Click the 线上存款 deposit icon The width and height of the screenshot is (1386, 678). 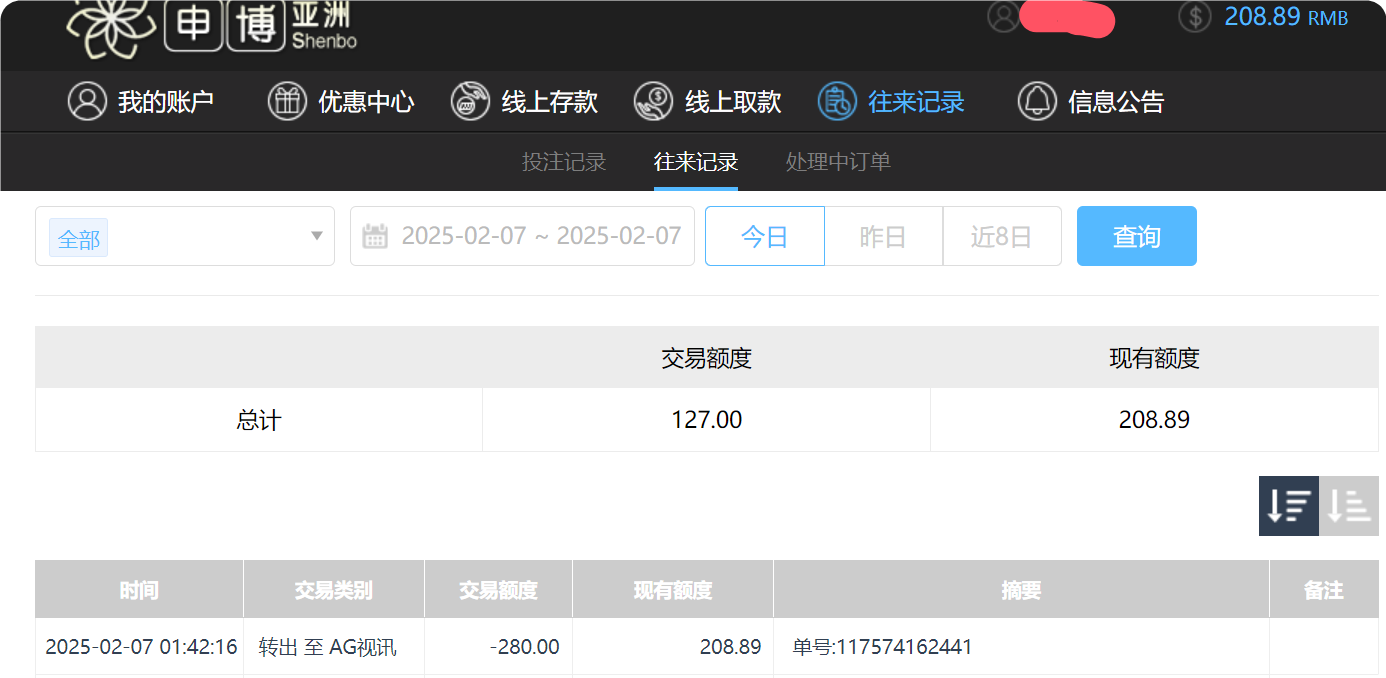(x=470, y=101)
